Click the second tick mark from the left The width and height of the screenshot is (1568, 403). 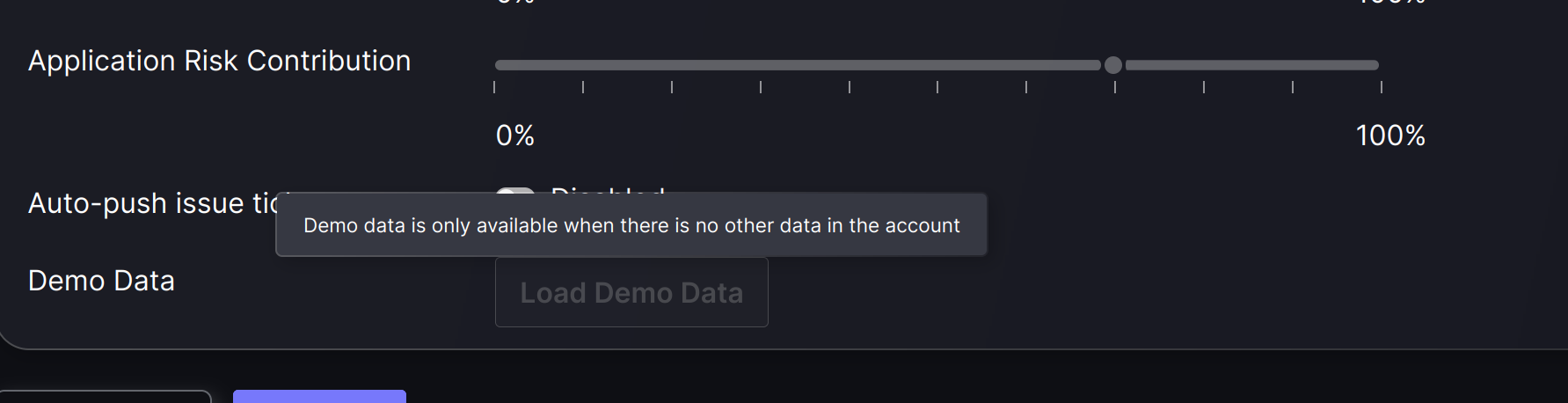(583, 87)
